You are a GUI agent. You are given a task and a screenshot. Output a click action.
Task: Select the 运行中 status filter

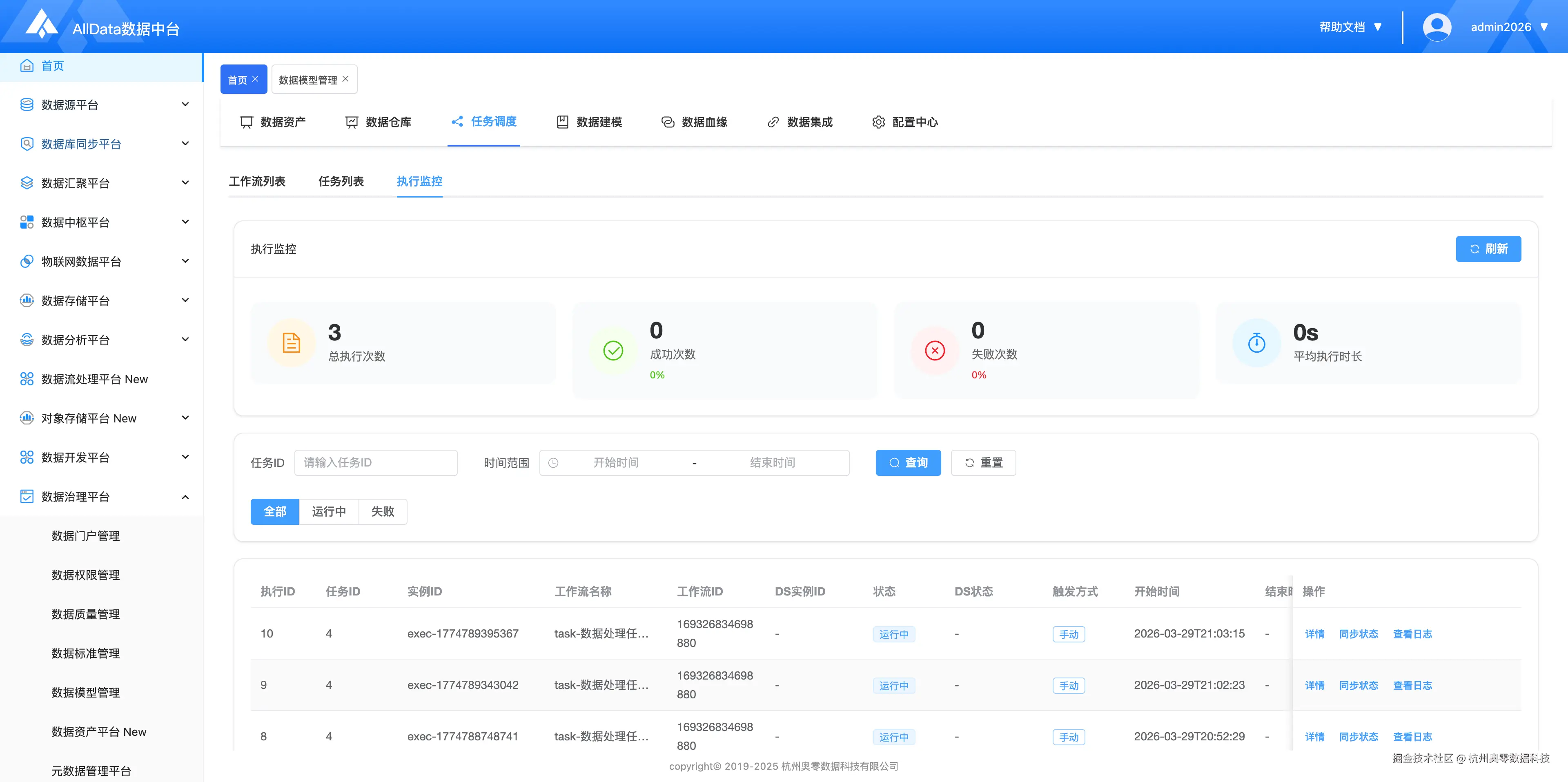click(329, 511)
